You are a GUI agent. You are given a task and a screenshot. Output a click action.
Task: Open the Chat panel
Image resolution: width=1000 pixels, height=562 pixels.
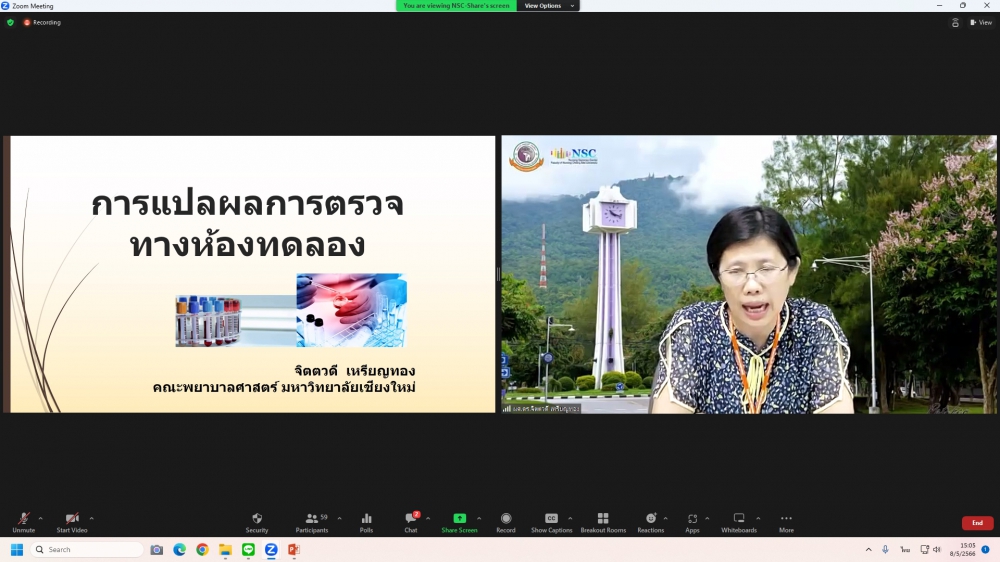(410, 522)
